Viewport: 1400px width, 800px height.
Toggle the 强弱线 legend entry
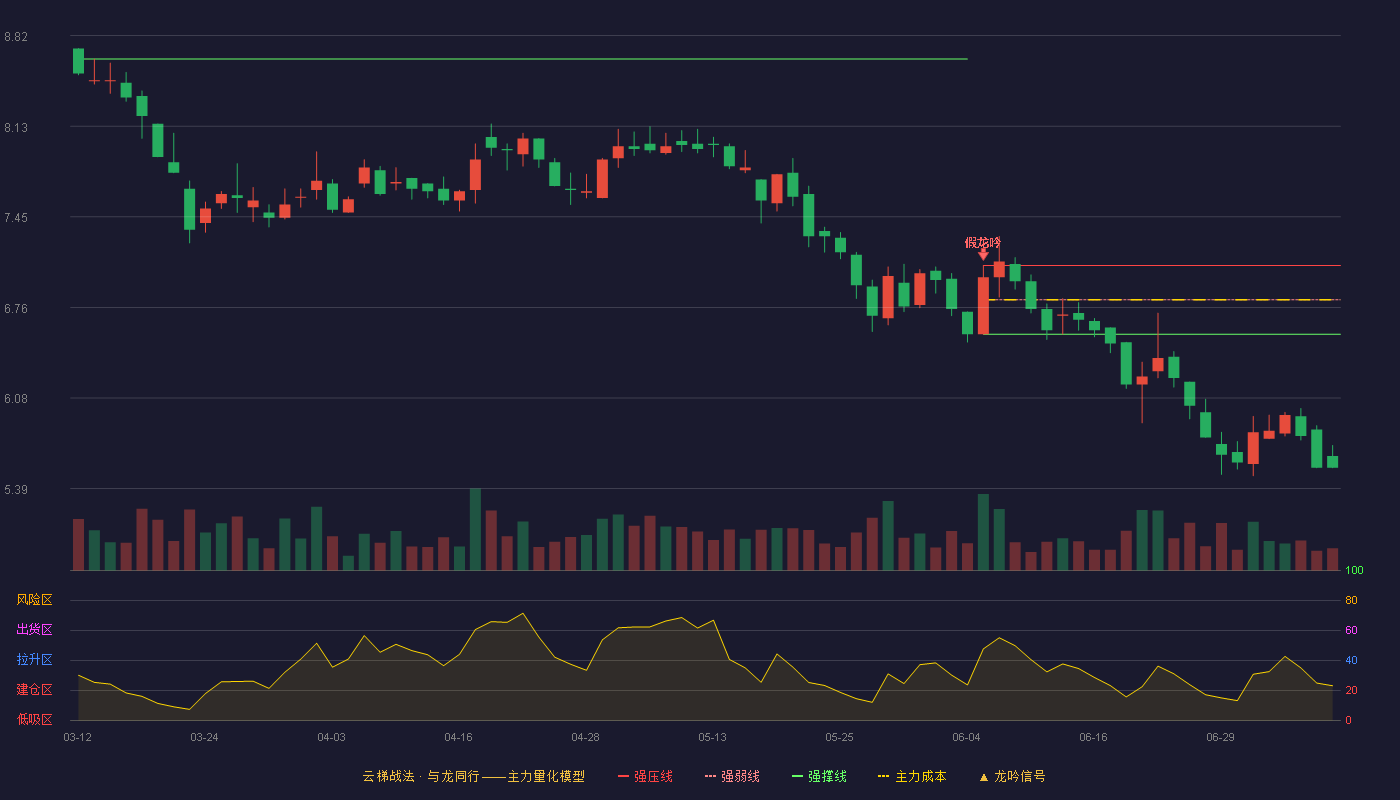[732, 776]
